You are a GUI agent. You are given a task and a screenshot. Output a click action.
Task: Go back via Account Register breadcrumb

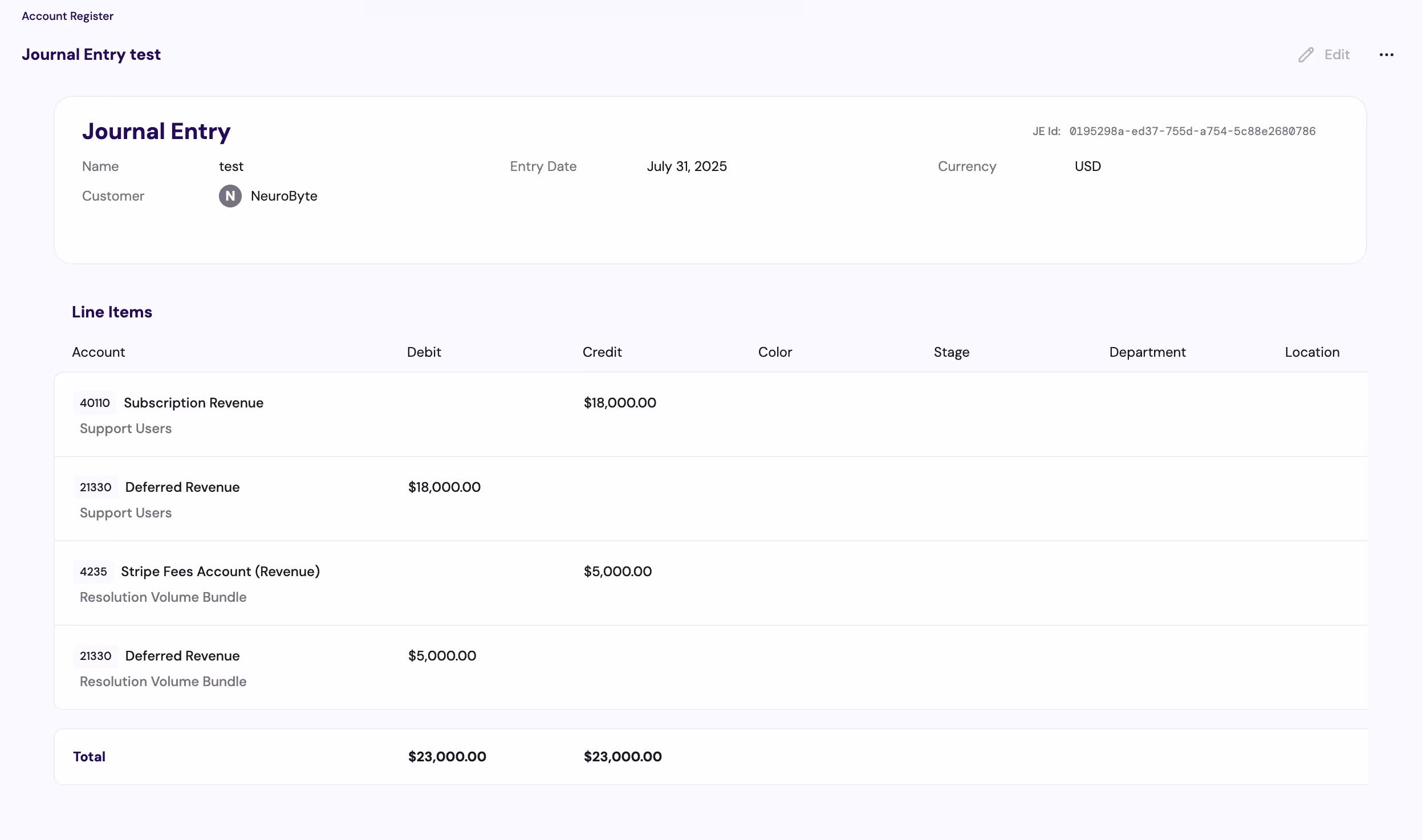(x=67, y=16)
